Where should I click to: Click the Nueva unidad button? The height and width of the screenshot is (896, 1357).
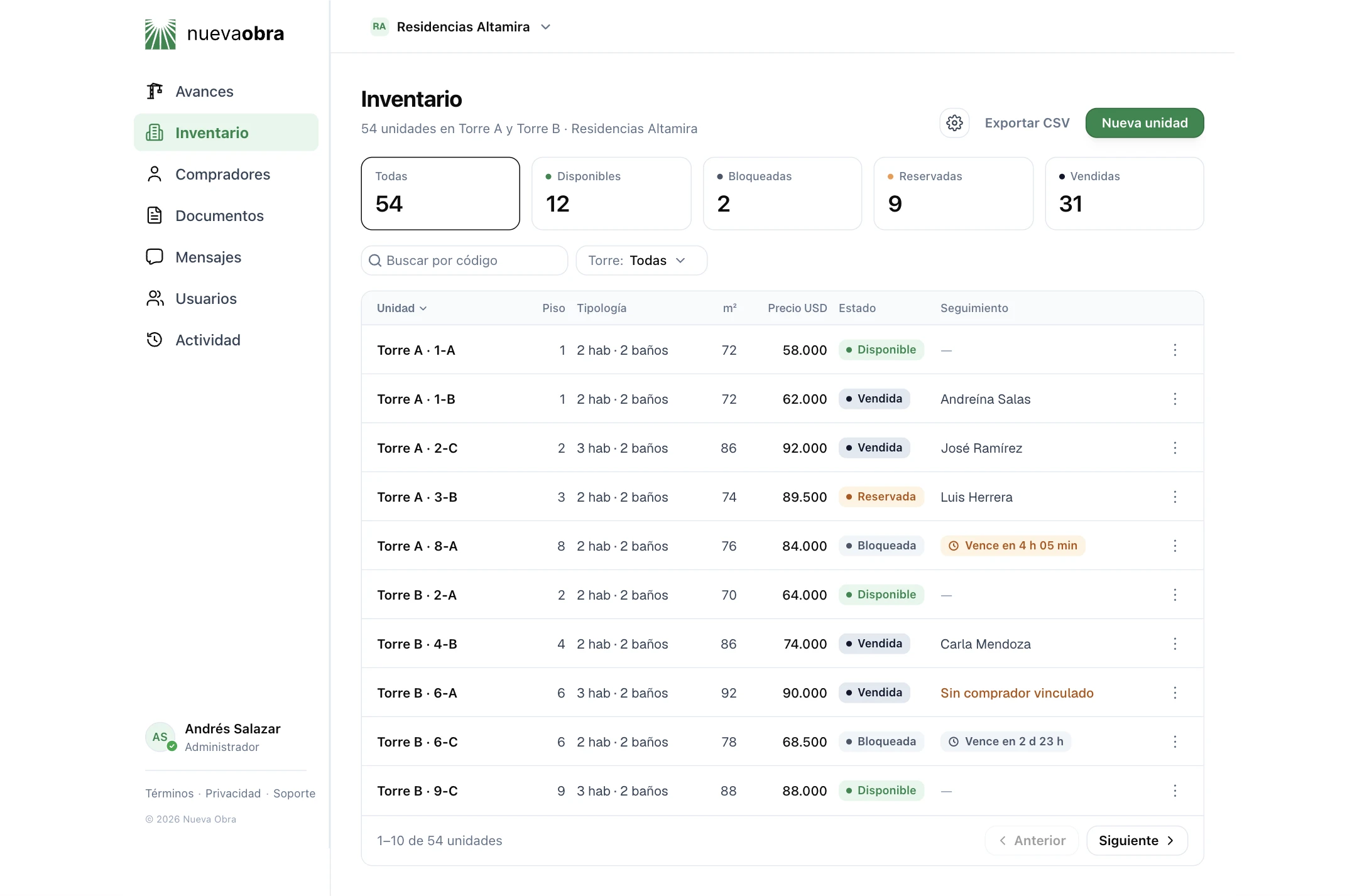click(1145, 123)
